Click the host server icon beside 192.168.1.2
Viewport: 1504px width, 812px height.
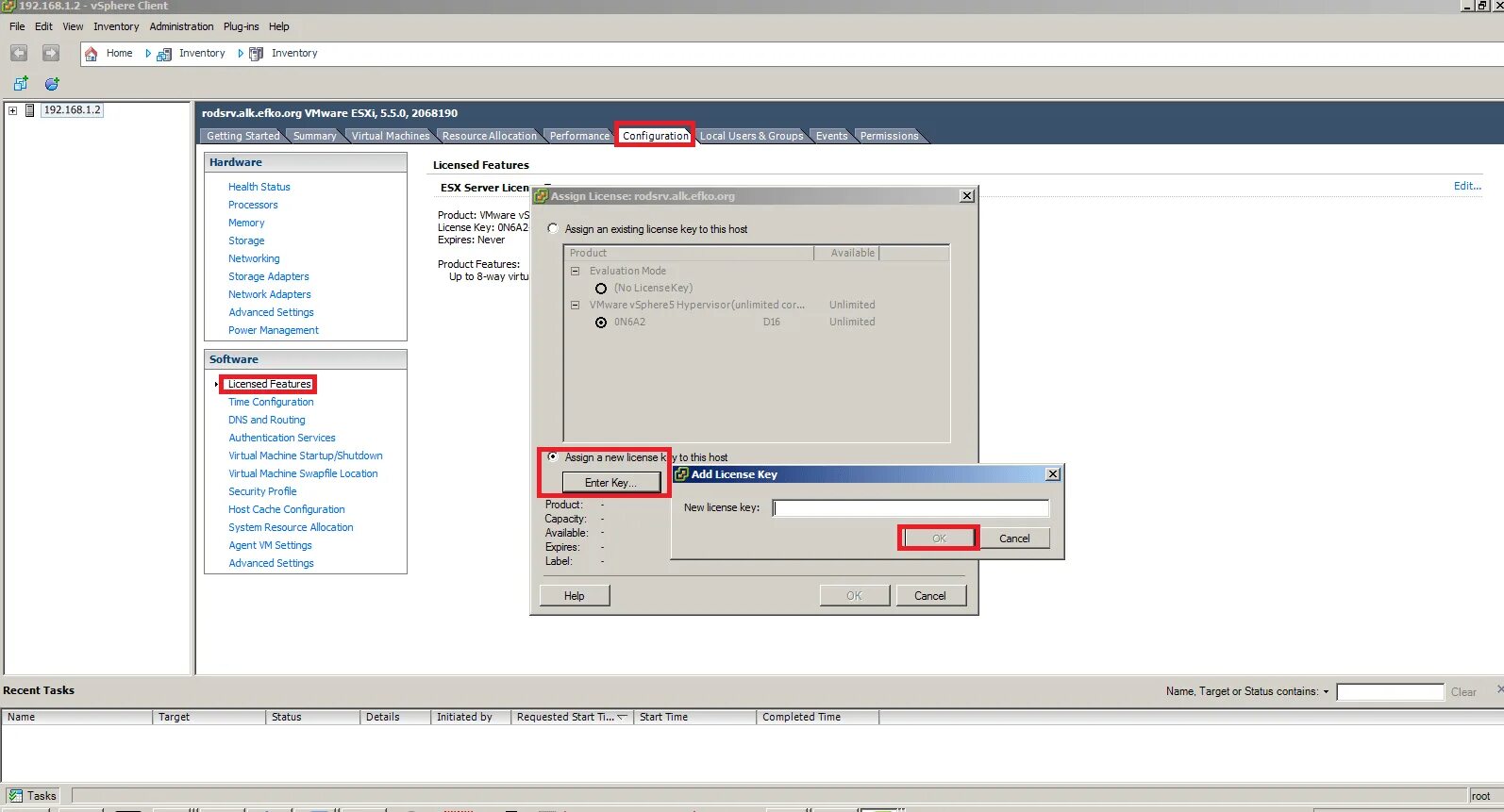click(30, 110)
